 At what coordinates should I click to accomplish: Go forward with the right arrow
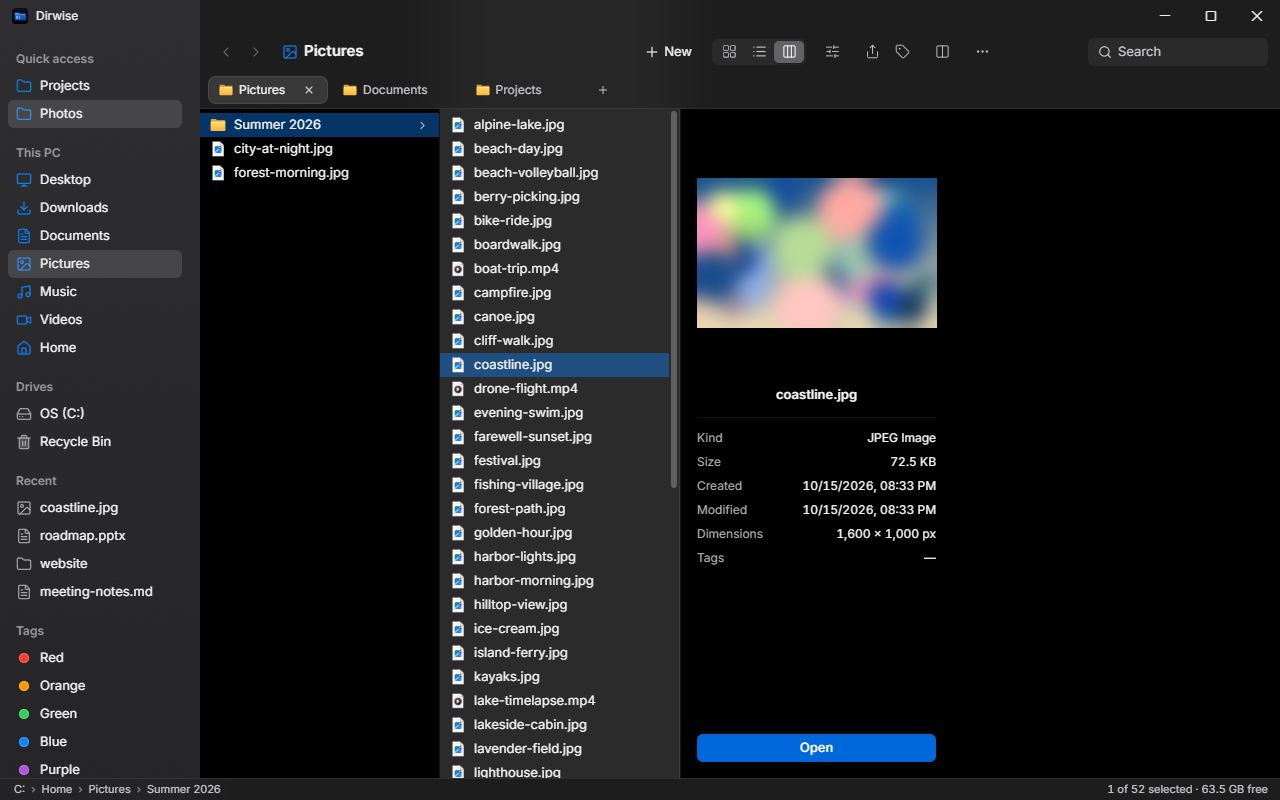255,52
